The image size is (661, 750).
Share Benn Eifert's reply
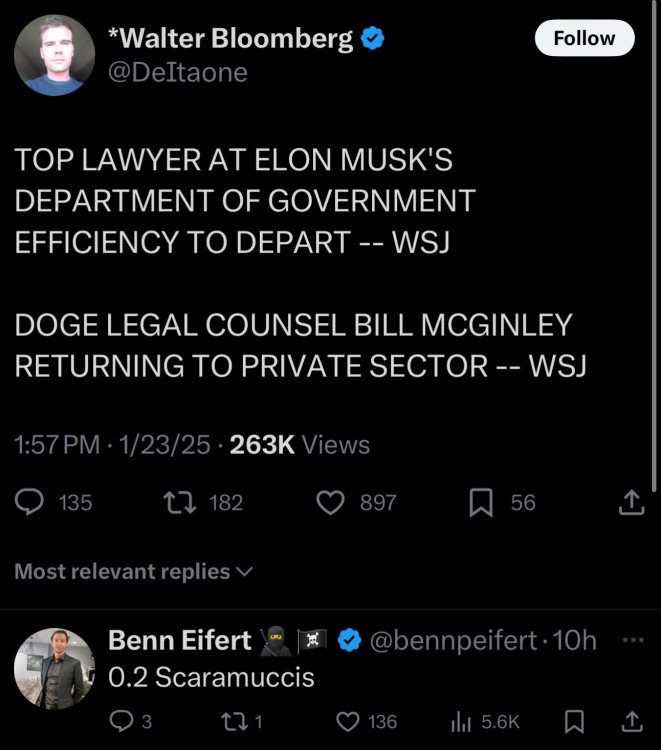(x=632, y=721)
